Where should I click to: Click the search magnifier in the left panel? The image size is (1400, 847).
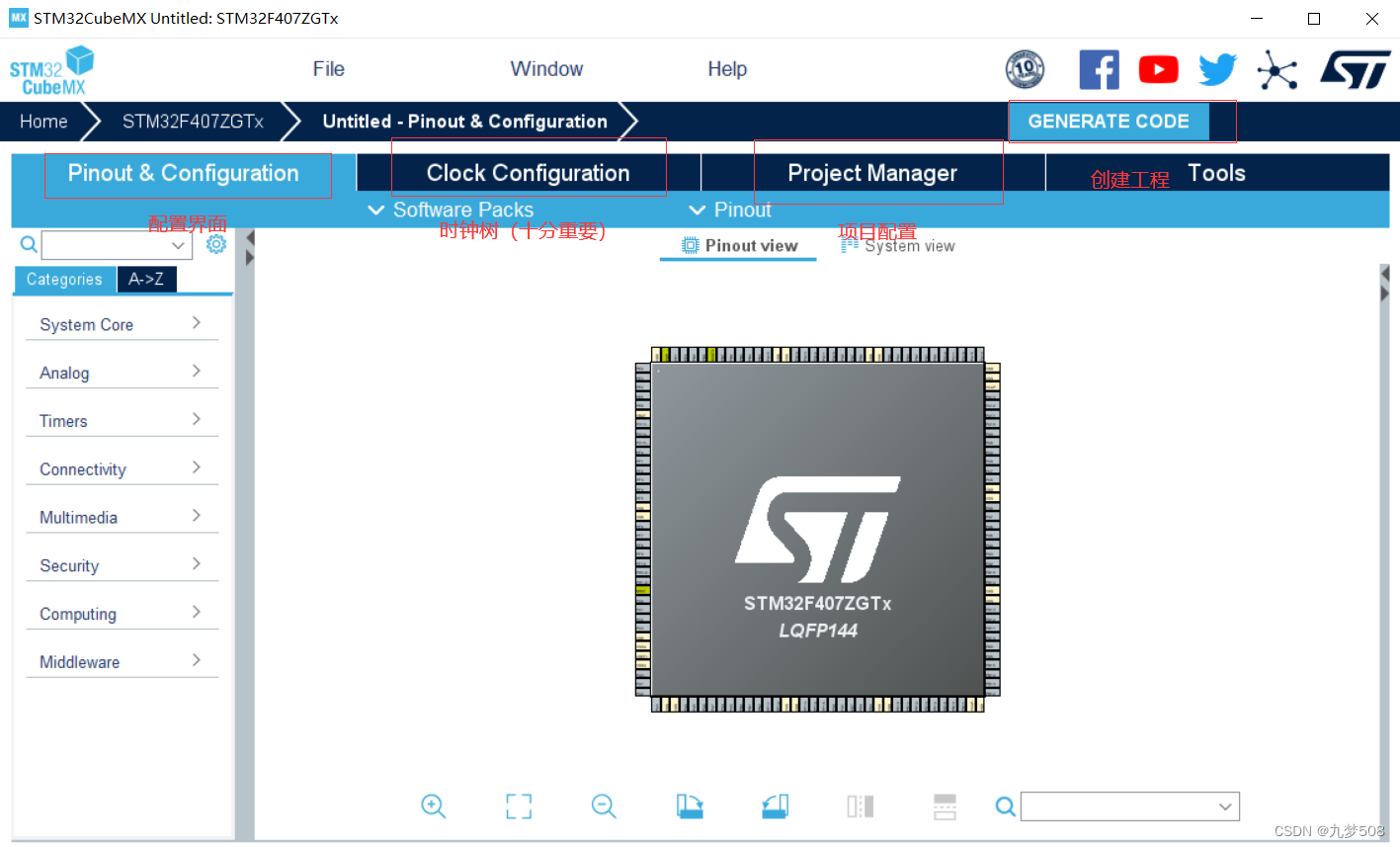29,244
